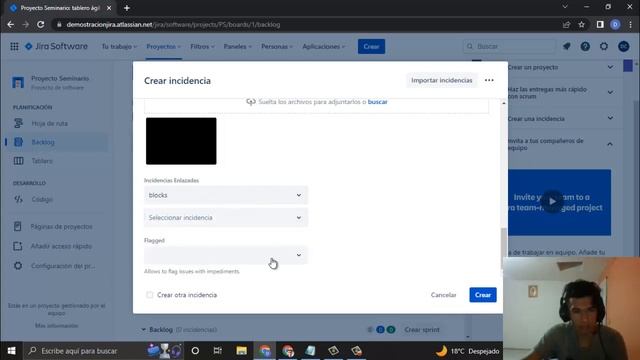Open the browser side panel icon
The image size is (640, 360).
point(600,24)
